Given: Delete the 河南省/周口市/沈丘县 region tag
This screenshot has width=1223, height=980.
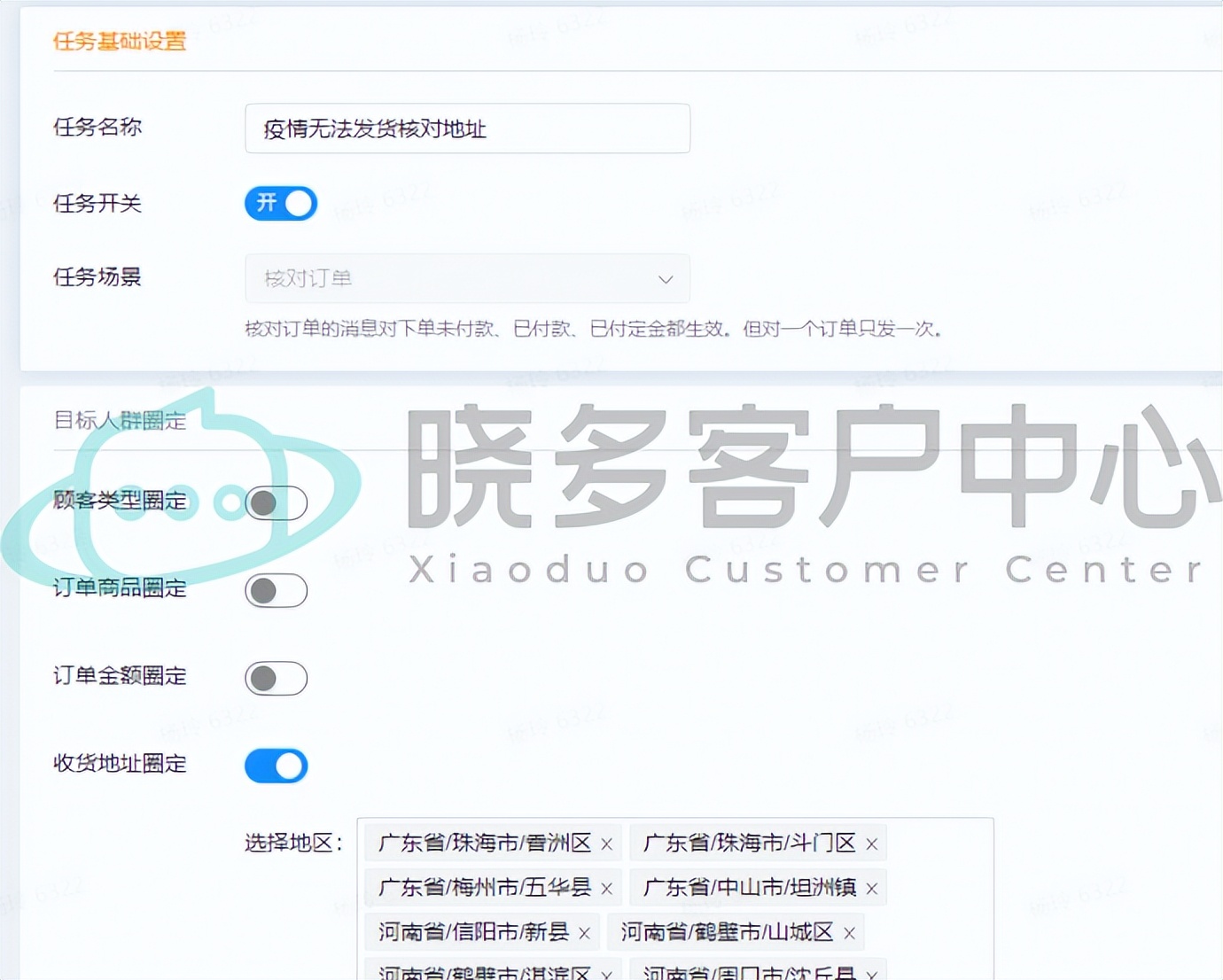Looking at the screenshot, I should [869, 973].
